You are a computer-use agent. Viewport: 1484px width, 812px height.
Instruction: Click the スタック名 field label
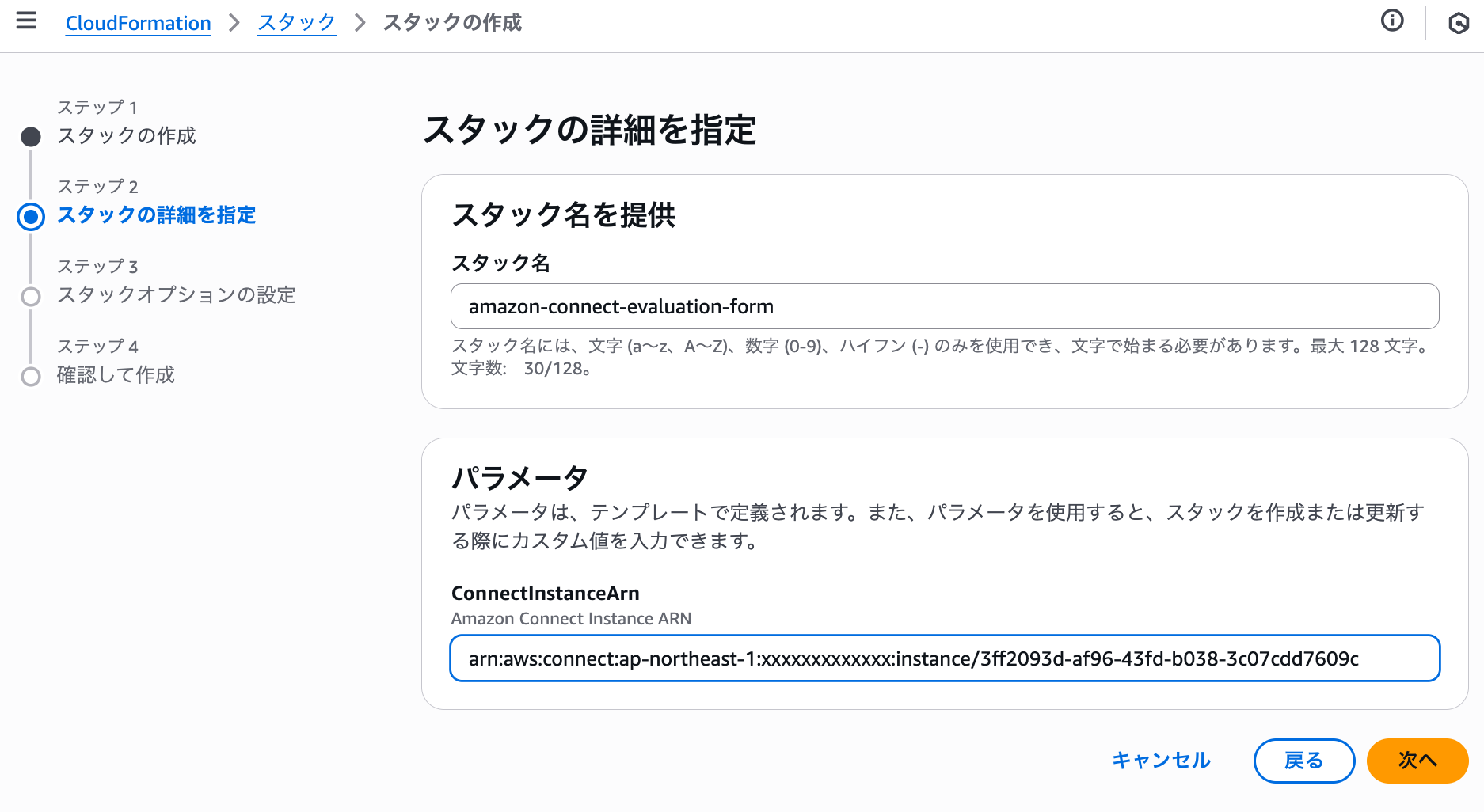click(500, 264)
